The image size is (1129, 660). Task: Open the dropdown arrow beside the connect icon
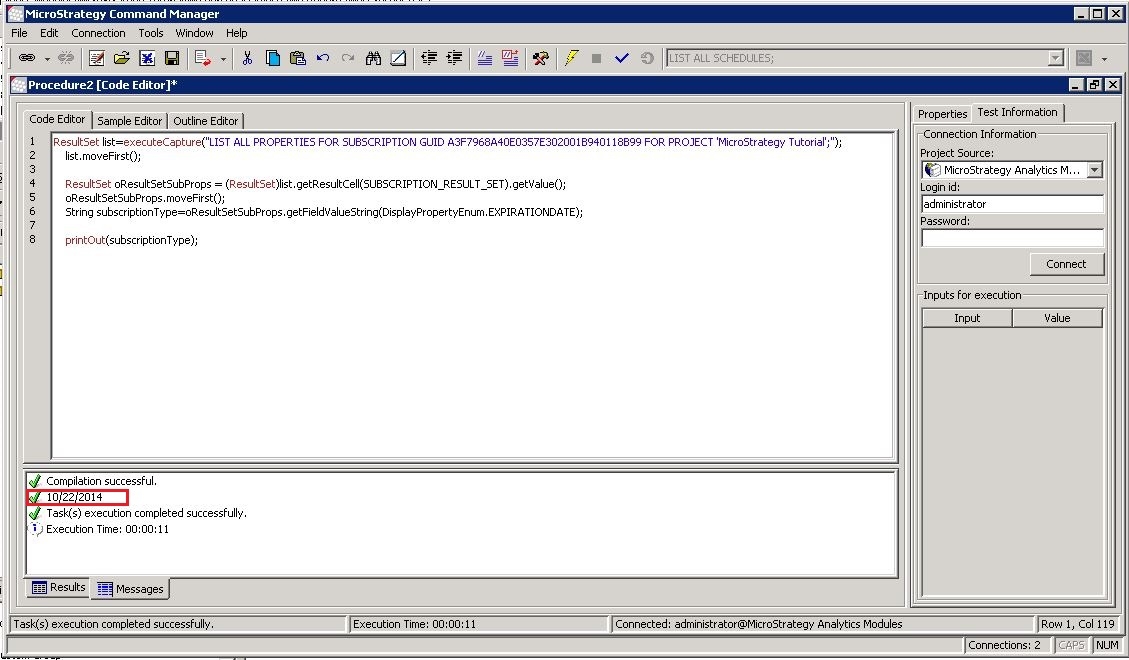(45, 59)
